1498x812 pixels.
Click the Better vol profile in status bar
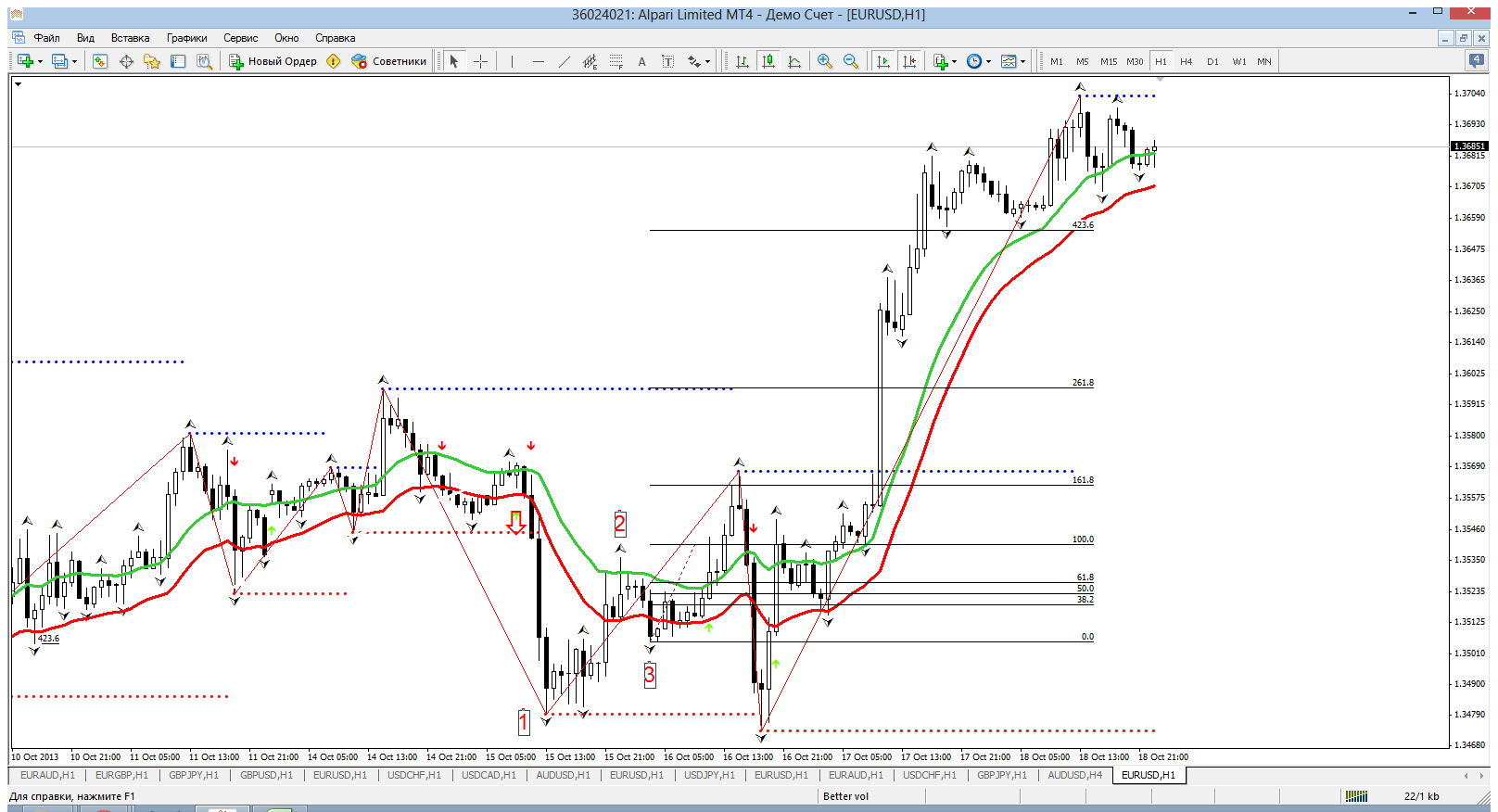(846, 796)
